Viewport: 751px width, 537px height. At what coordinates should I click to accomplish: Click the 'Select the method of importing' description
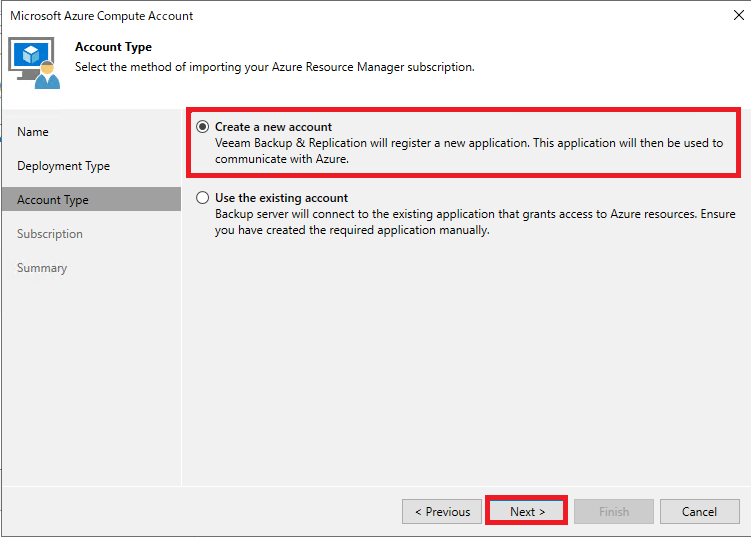click(274, 67)
